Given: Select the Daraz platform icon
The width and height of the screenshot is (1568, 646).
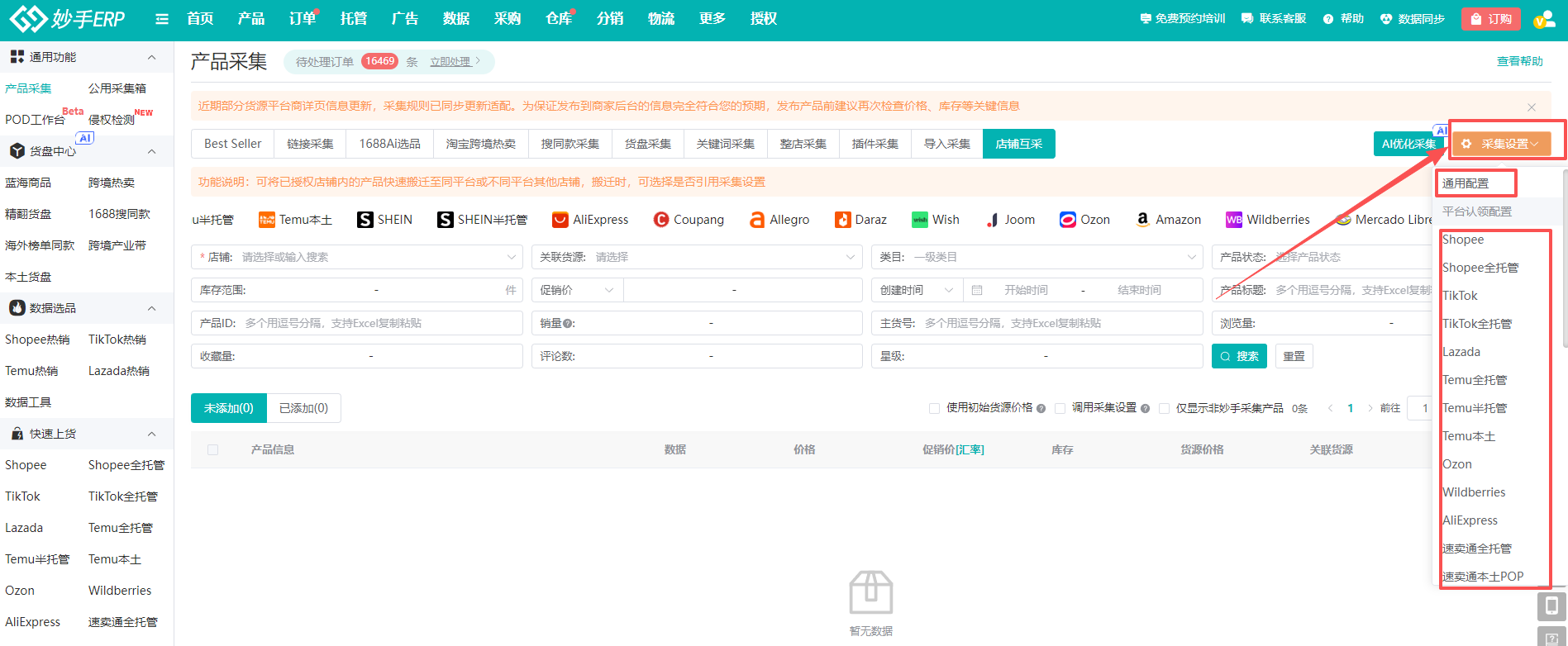Looking at the screenshot, I should tap(843, 220).
